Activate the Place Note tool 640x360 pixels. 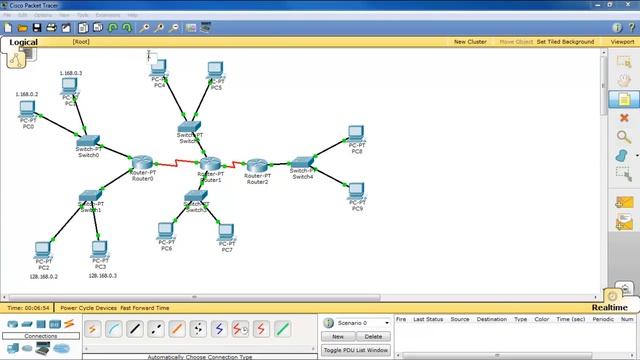point(624,99)
